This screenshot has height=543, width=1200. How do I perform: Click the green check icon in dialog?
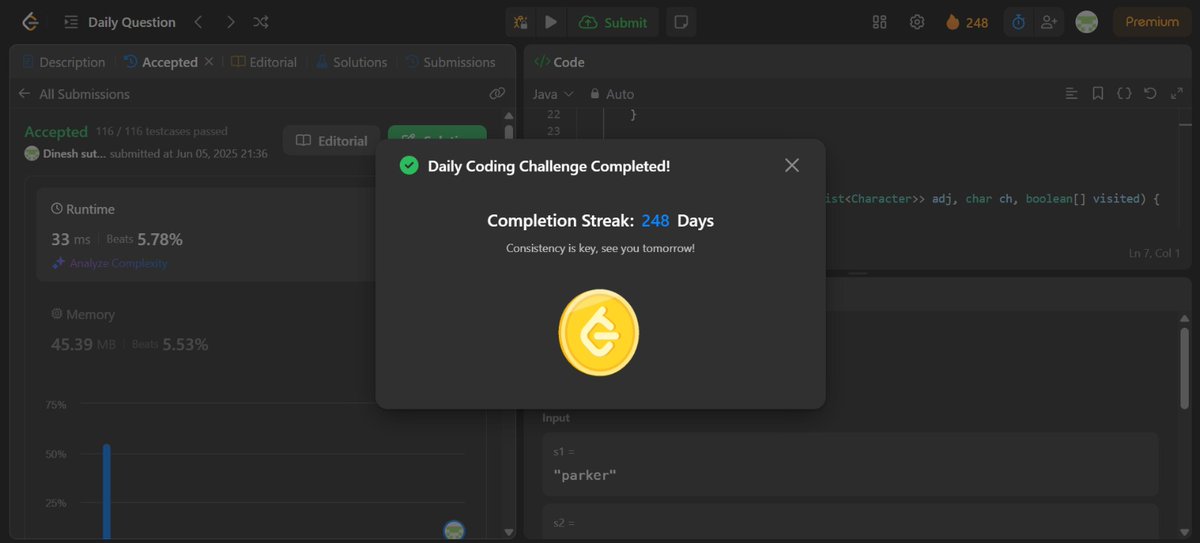point(408,165)
